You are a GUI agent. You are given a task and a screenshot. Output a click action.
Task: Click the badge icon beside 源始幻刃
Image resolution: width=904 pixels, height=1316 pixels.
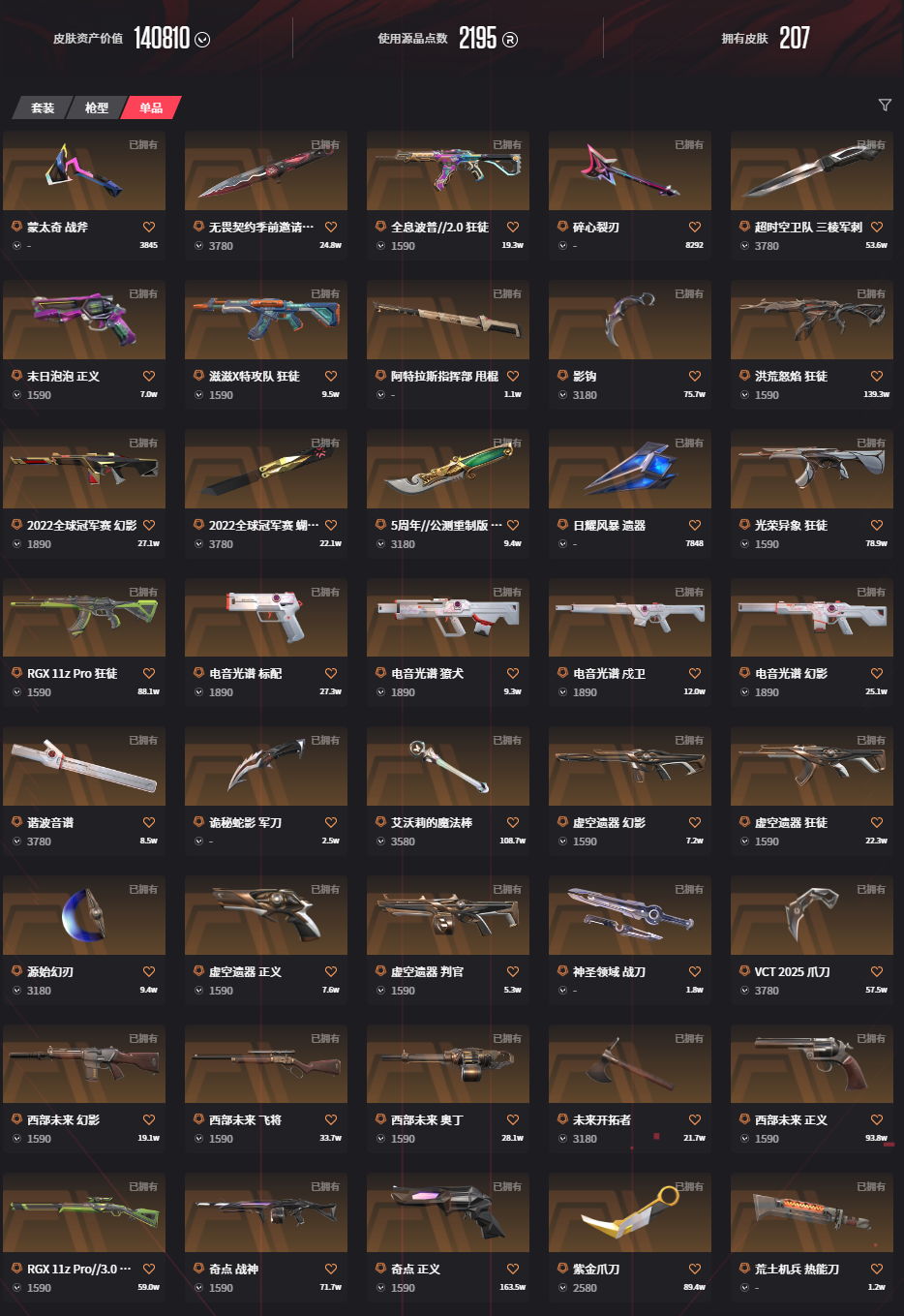(16, 971)
